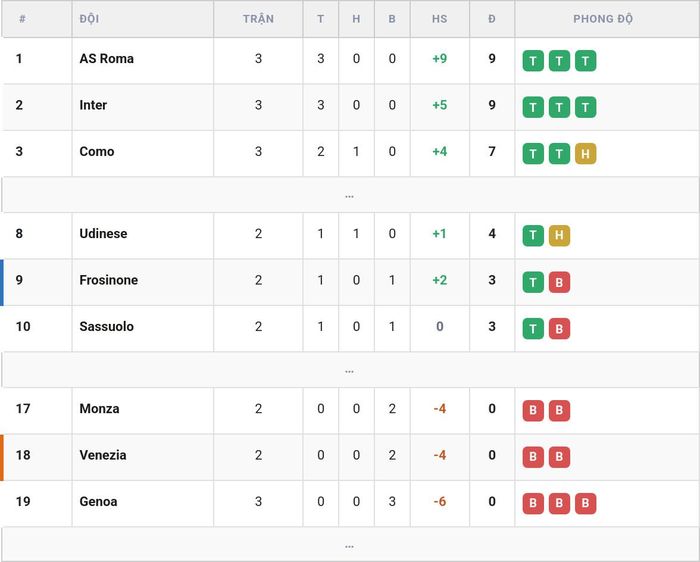Click Genoa's third red B form badge
This screenshot has width=700, height=562.
586,504
